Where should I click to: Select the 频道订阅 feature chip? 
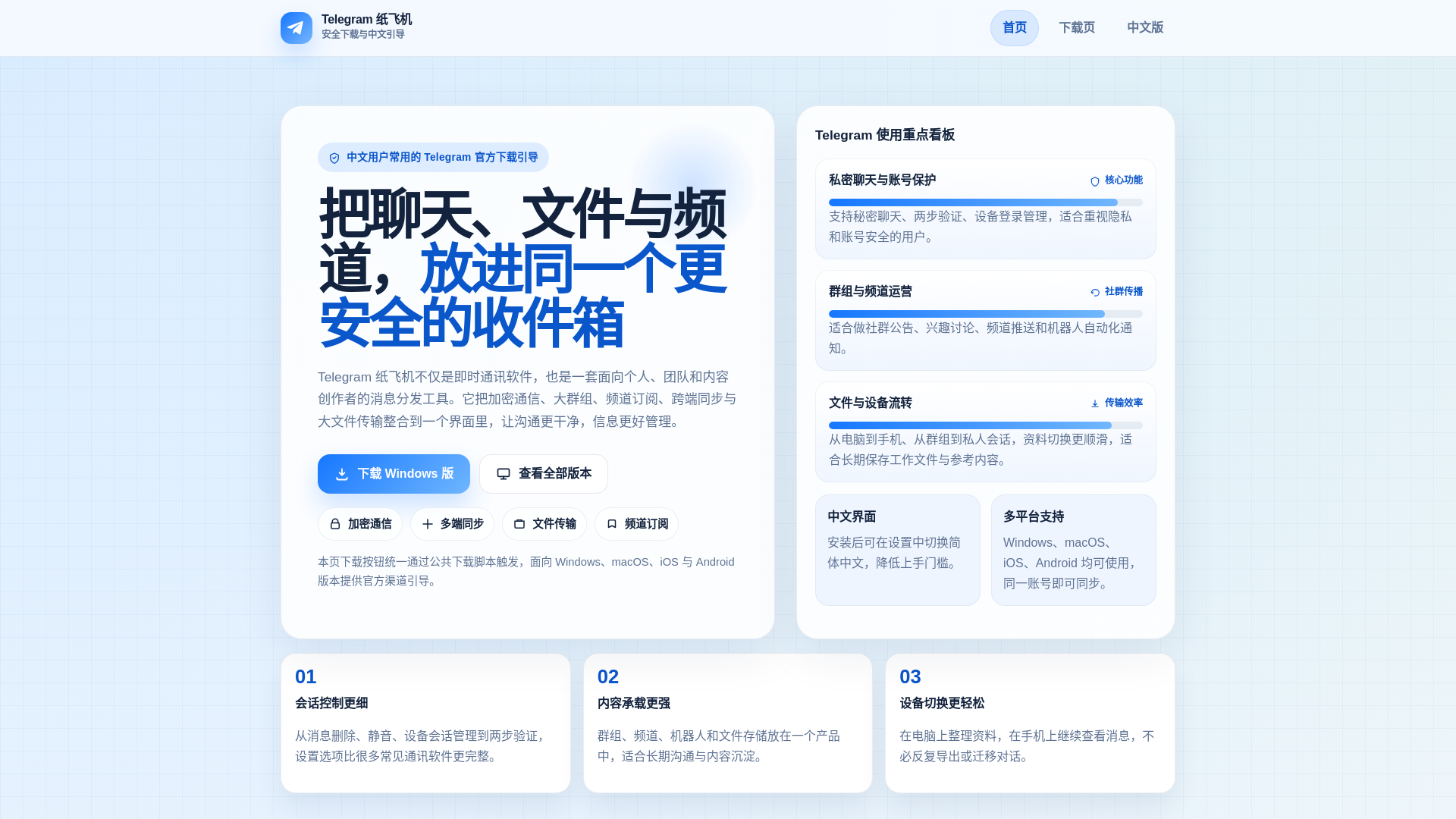click(637, 524)
